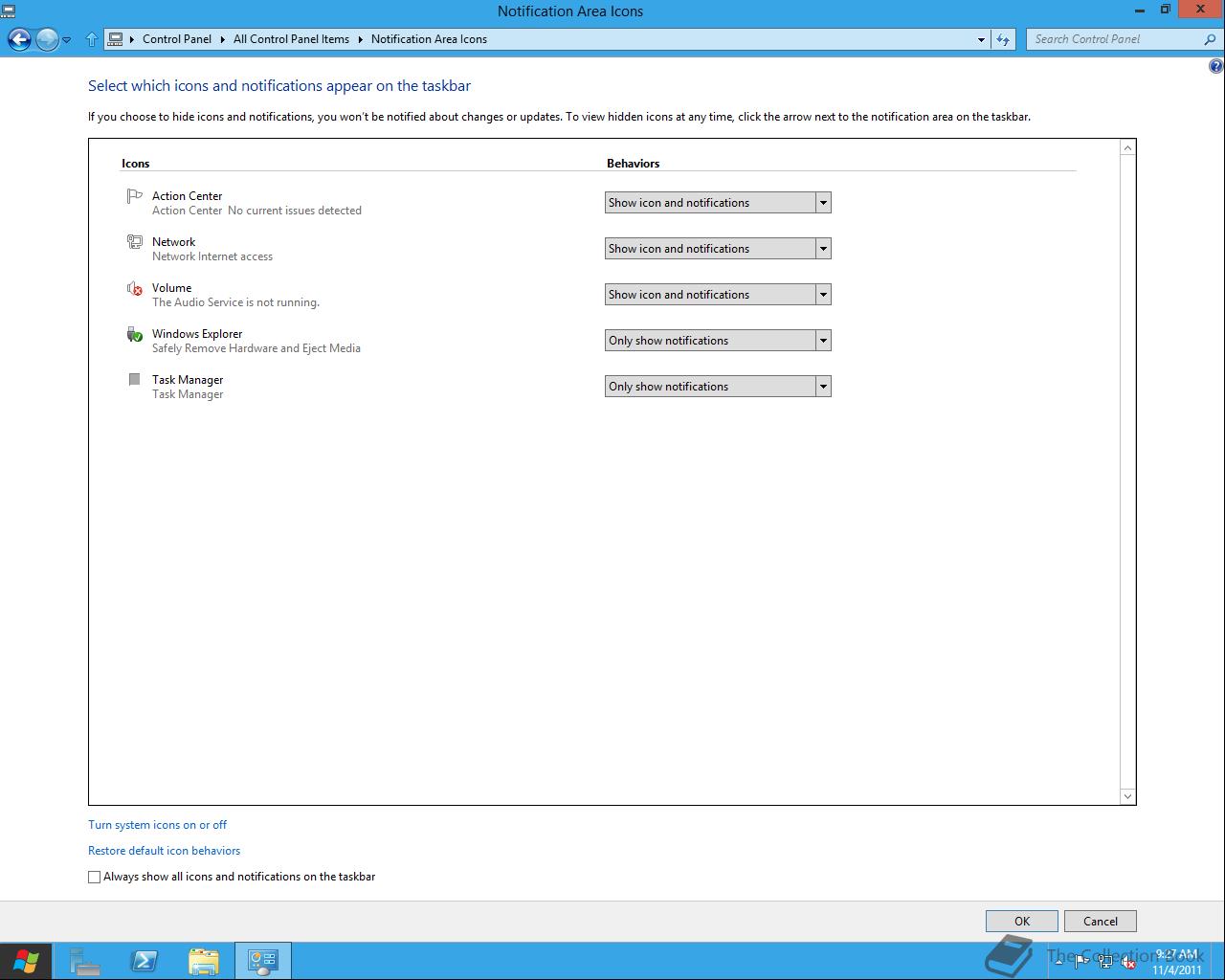Open the Start button on taskbar
This screenshot has width=1225, height=980.
point(26,961)
